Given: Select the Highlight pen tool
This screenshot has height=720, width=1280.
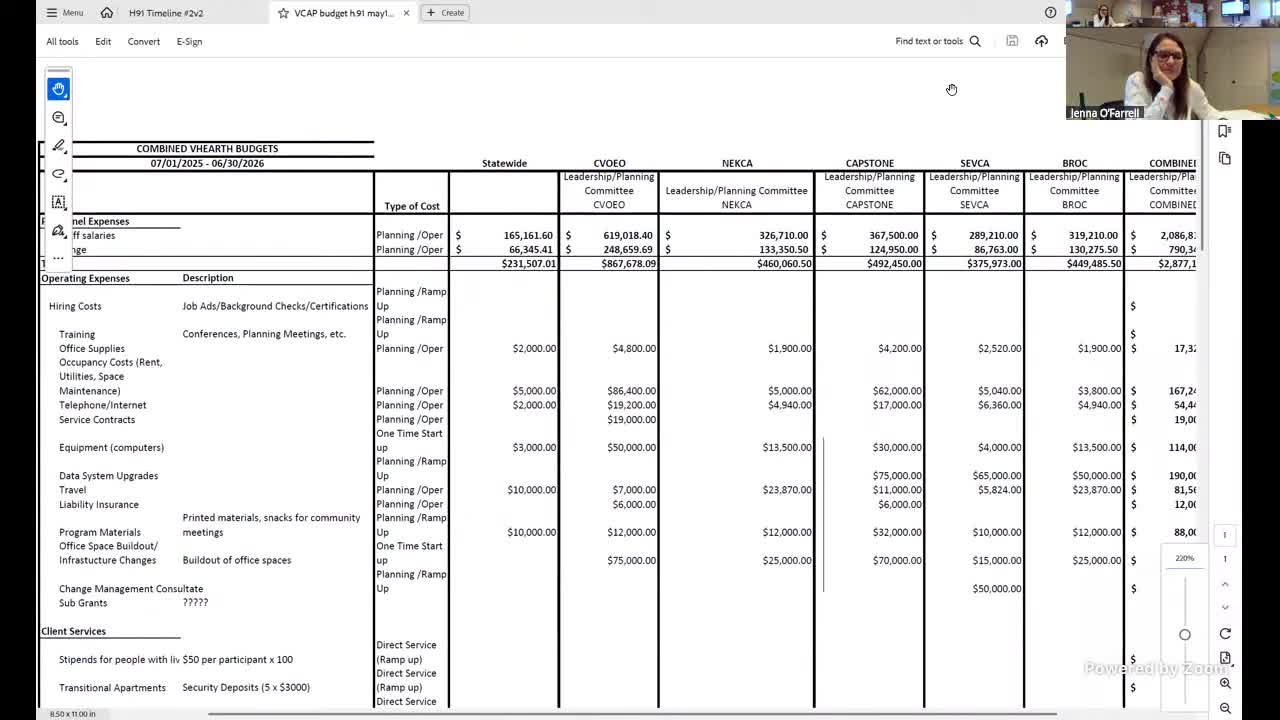Looking at the screenshot, I should (59, 146).
